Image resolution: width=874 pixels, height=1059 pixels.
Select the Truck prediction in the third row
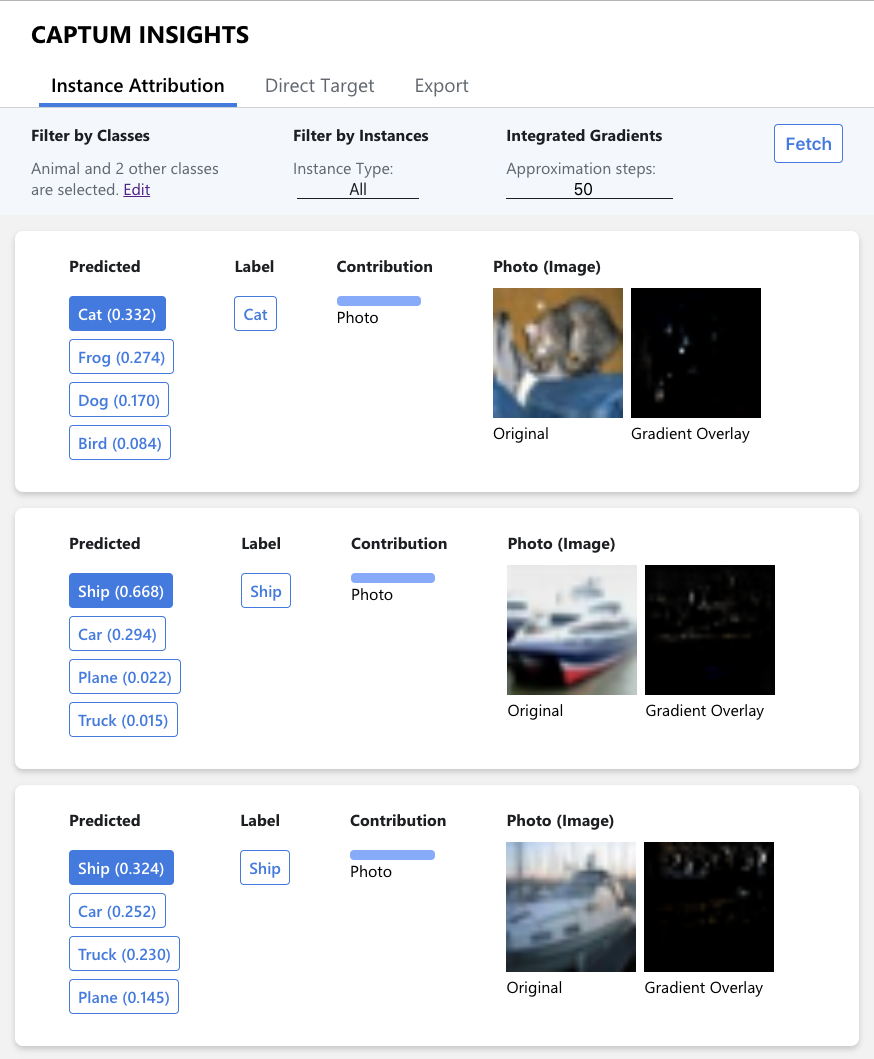tap(124, 953)
